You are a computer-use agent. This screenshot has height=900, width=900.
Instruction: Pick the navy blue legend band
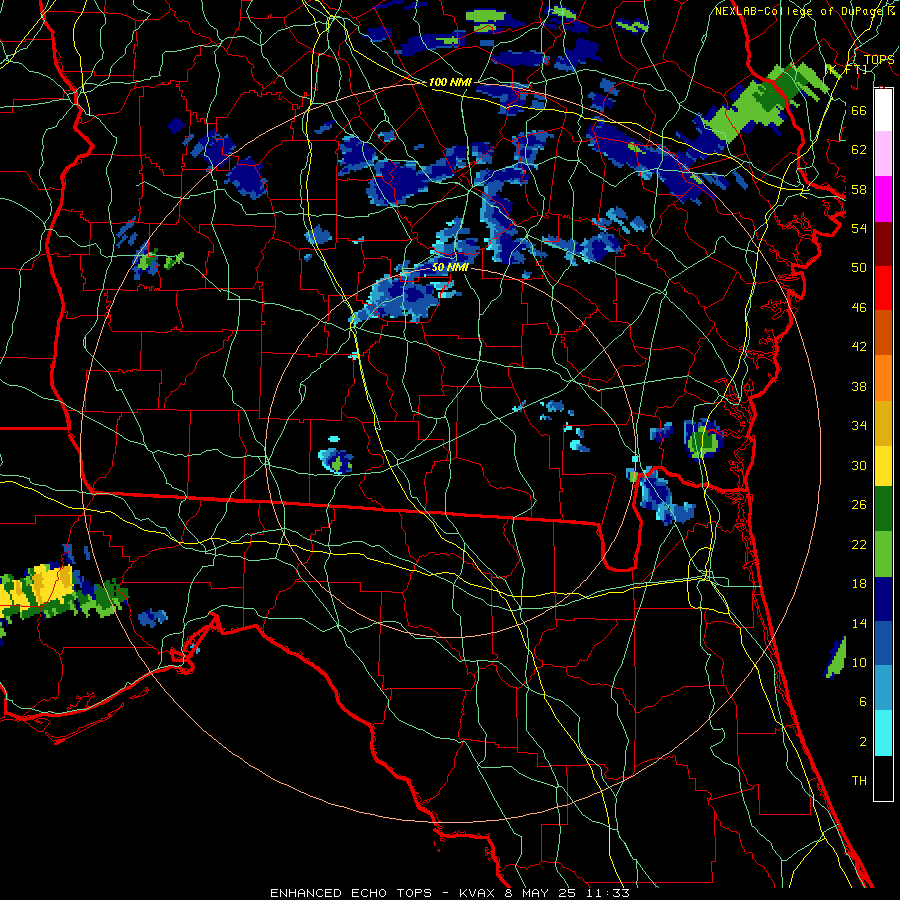(x=883, y=599)
